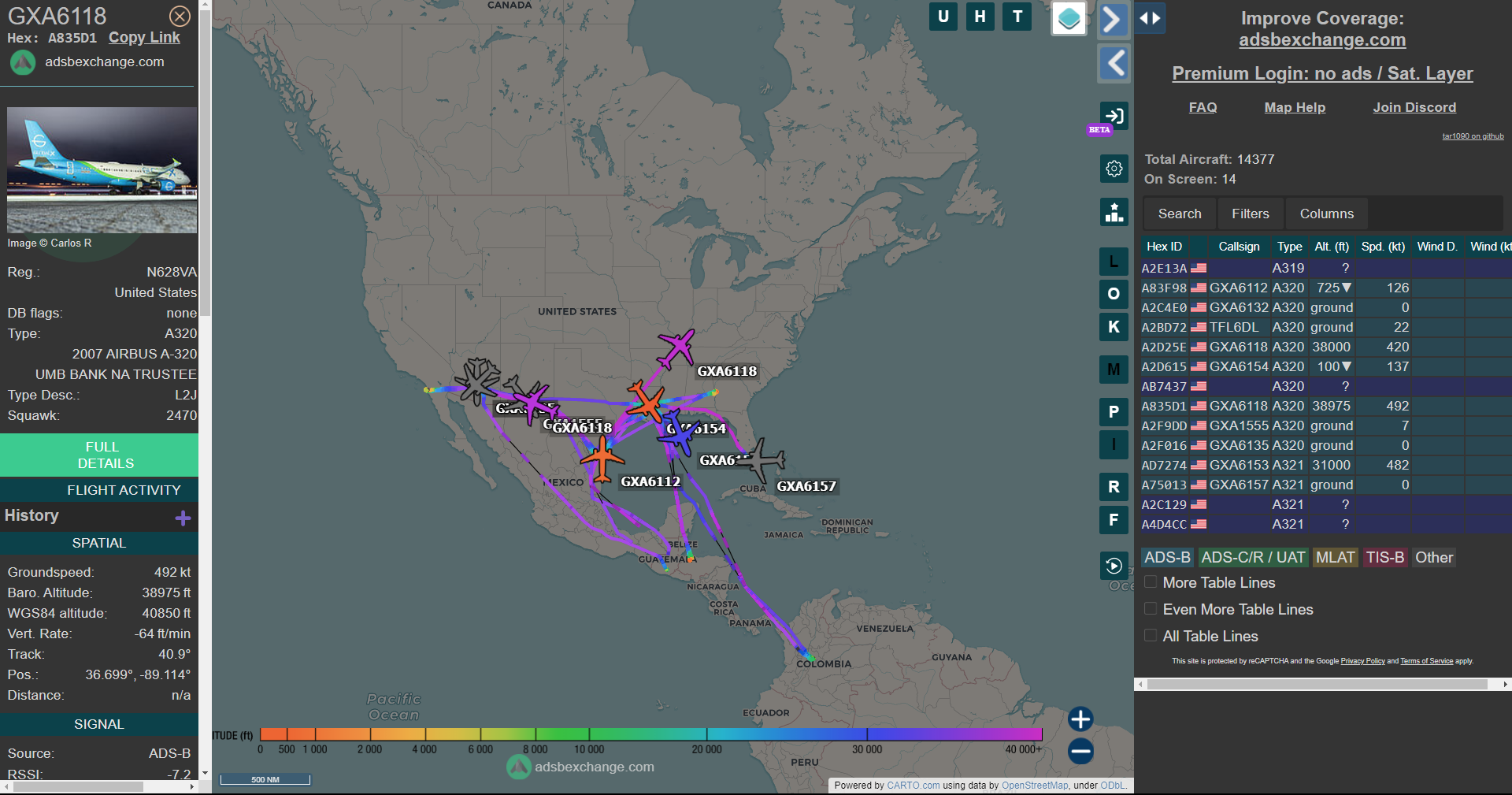
Task: Click the replay history icon
Action: tap(1114, 566)
